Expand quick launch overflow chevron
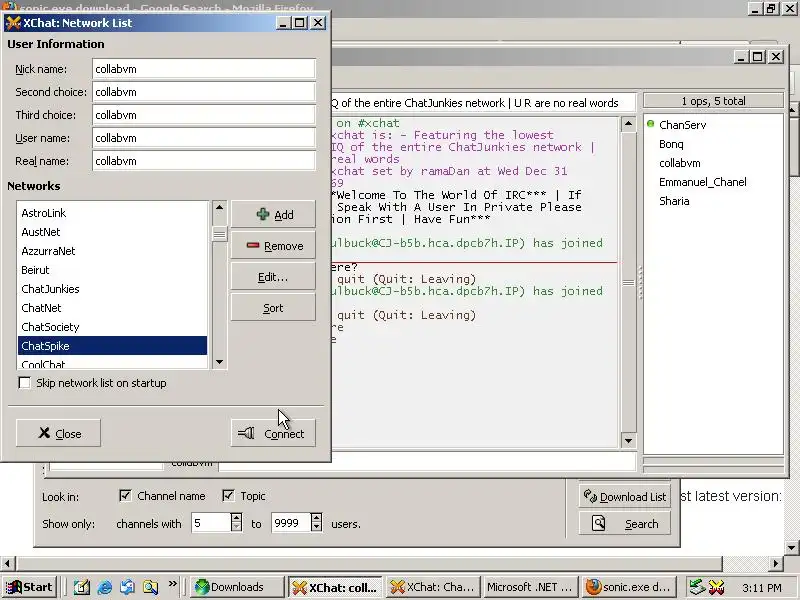The width and height of the screenshot is (800, 600). tap(172, 584)
